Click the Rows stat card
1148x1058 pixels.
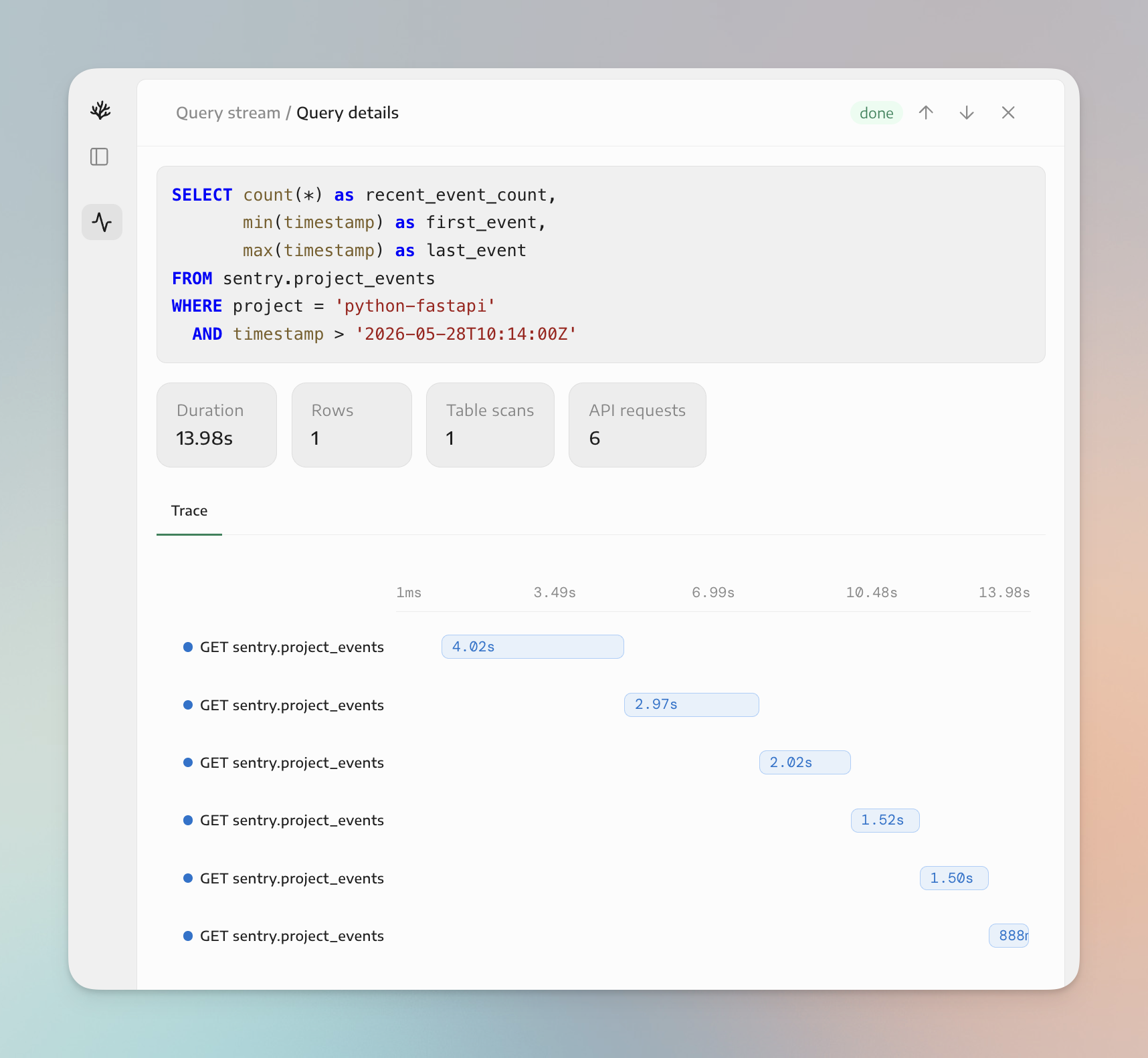352,425
